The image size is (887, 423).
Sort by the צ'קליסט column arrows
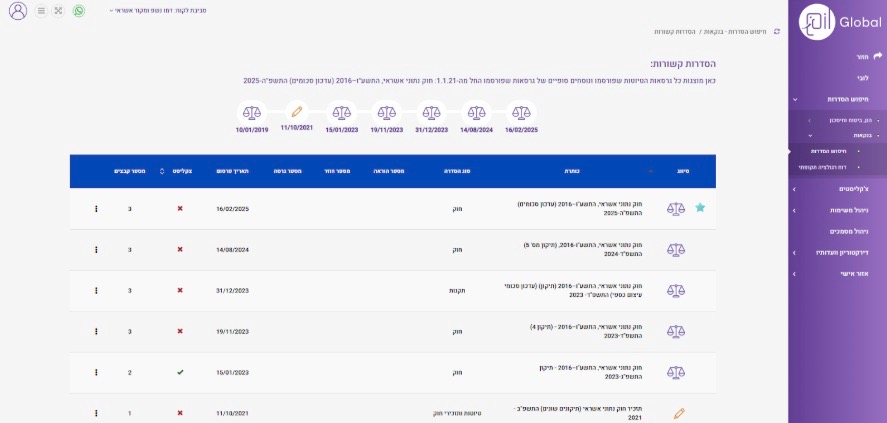click(162, 171)
